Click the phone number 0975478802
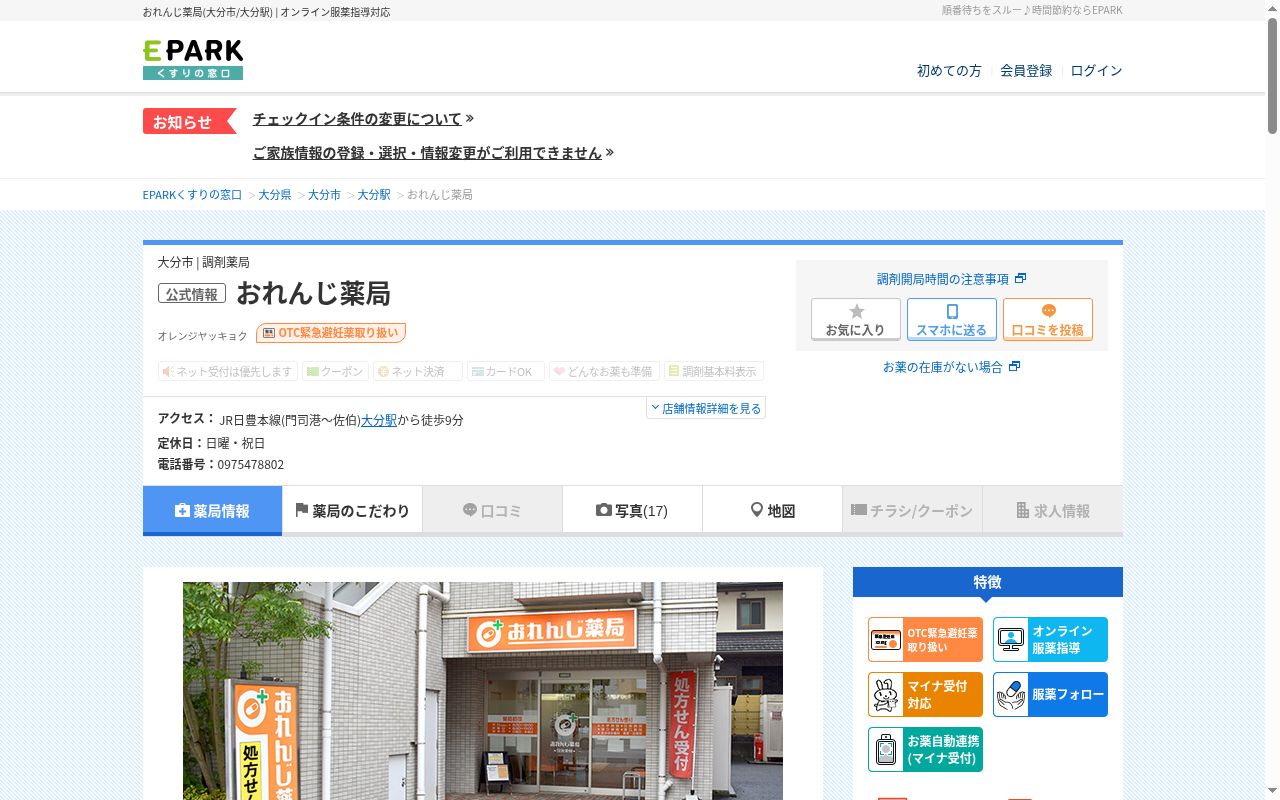Screen dimensions: 1280x800 coord(251,465)
